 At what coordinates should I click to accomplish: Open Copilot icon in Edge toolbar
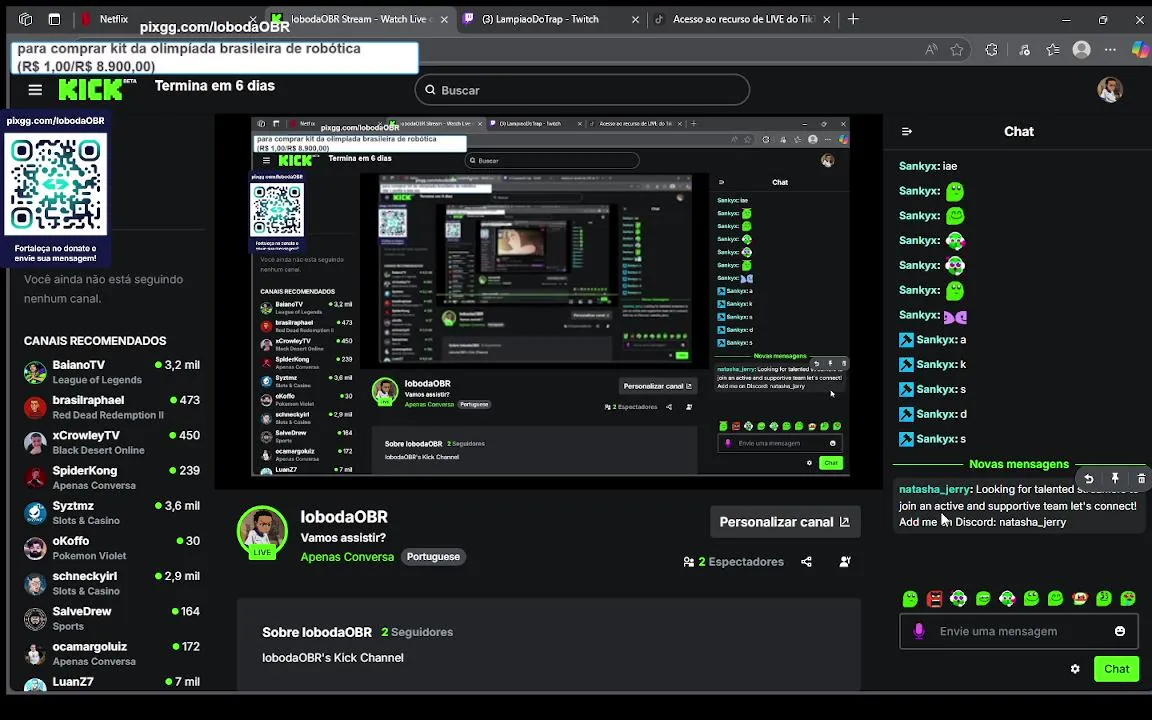[x=1140, y=50]
